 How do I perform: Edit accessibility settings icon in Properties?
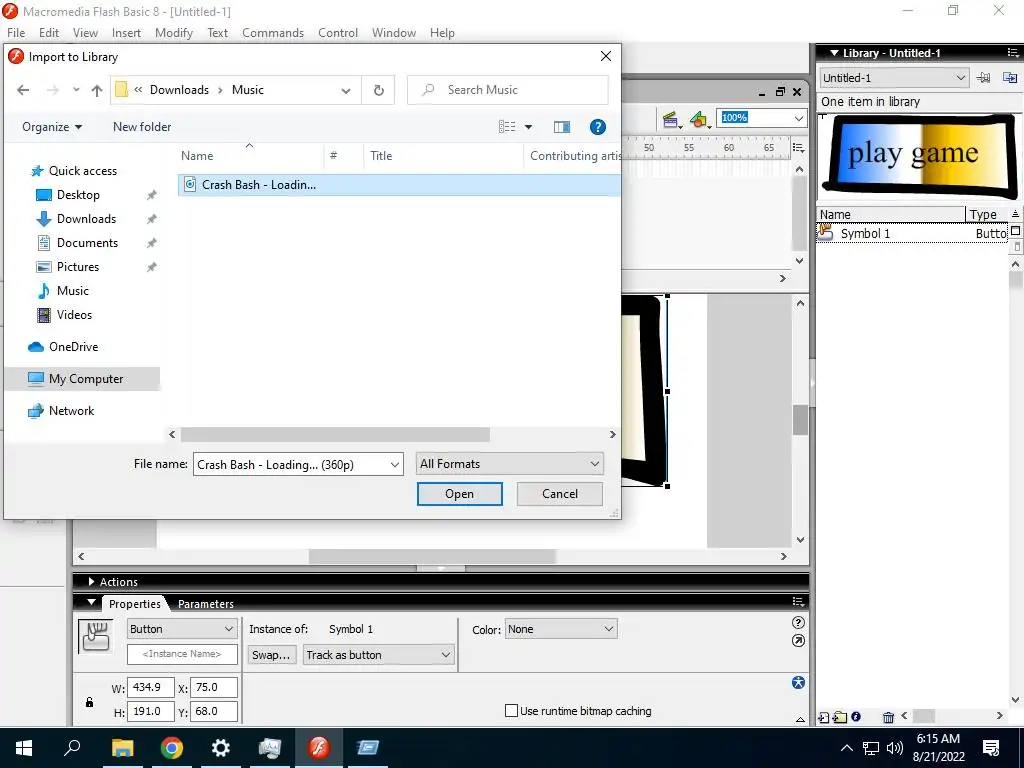798,682
